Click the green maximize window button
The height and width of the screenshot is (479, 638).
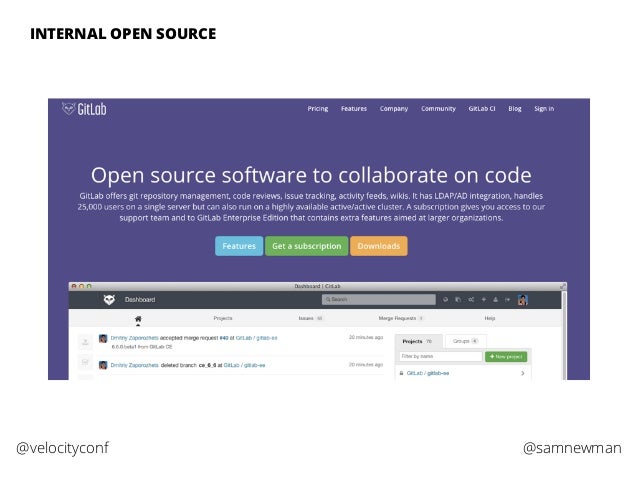[x=89, y=287]
